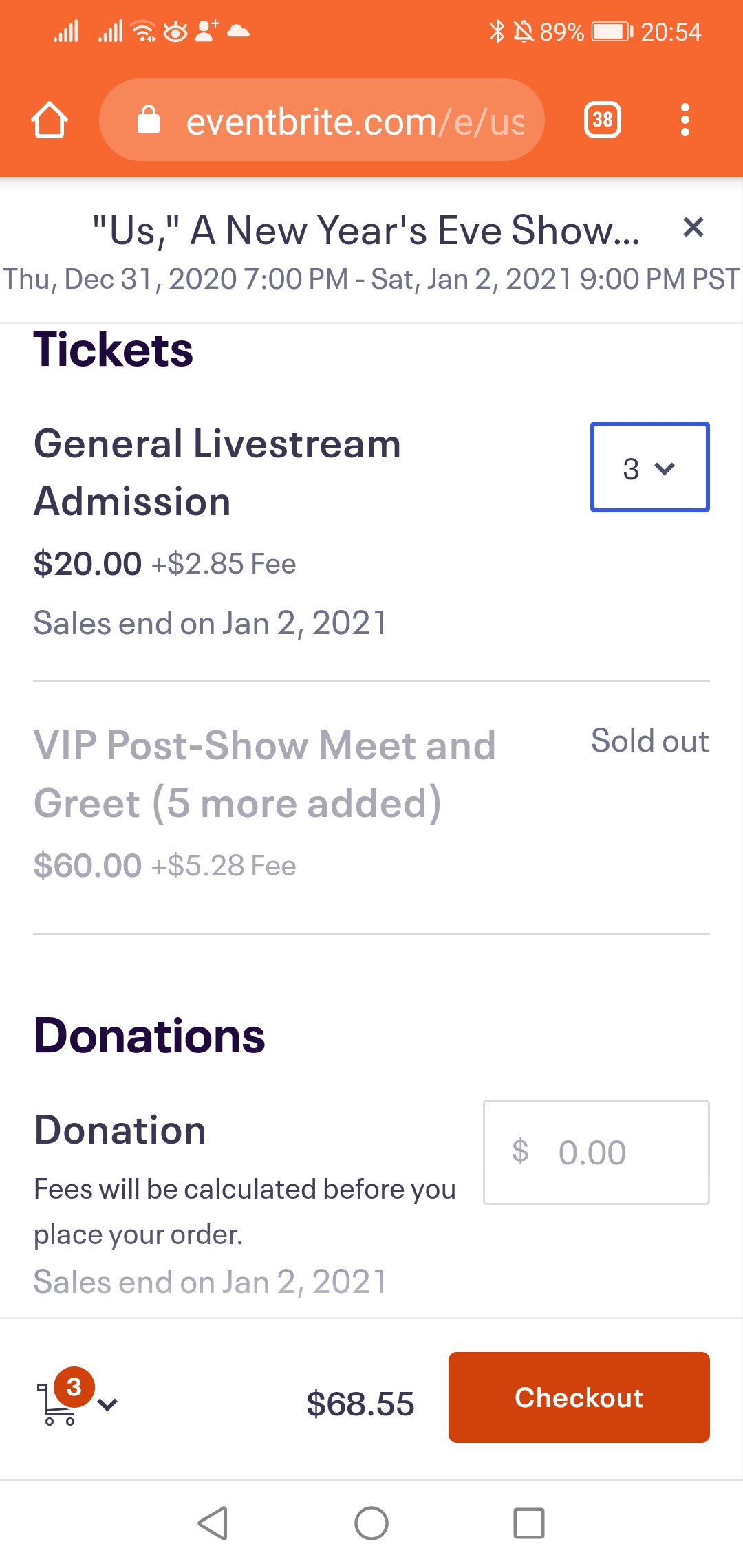Image resolution: width=743 pixels, height=1568 pixels.
Task: Tap the Sold out label
Action: pyautogui.click(x=650, y=741)
